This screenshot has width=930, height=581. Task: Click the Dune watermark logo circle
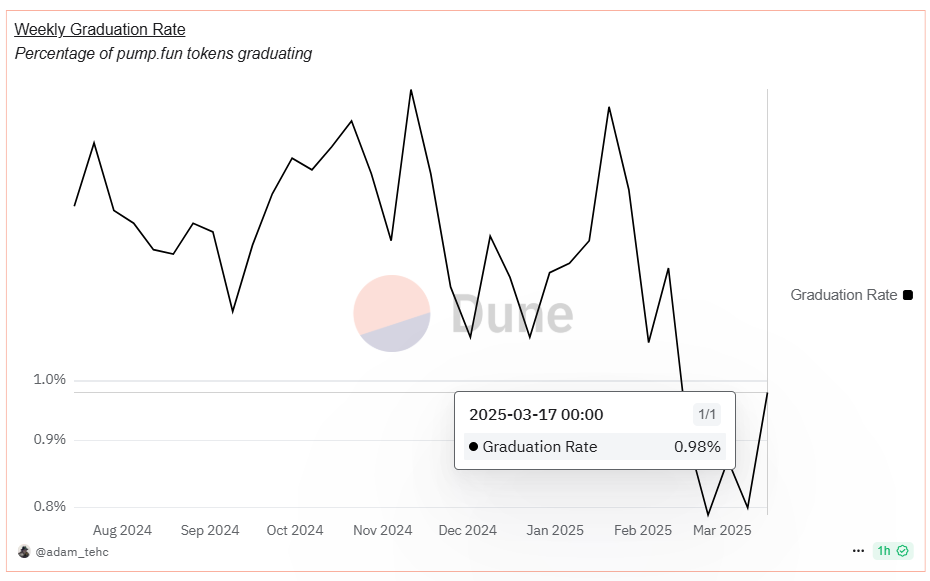point(391,313)
